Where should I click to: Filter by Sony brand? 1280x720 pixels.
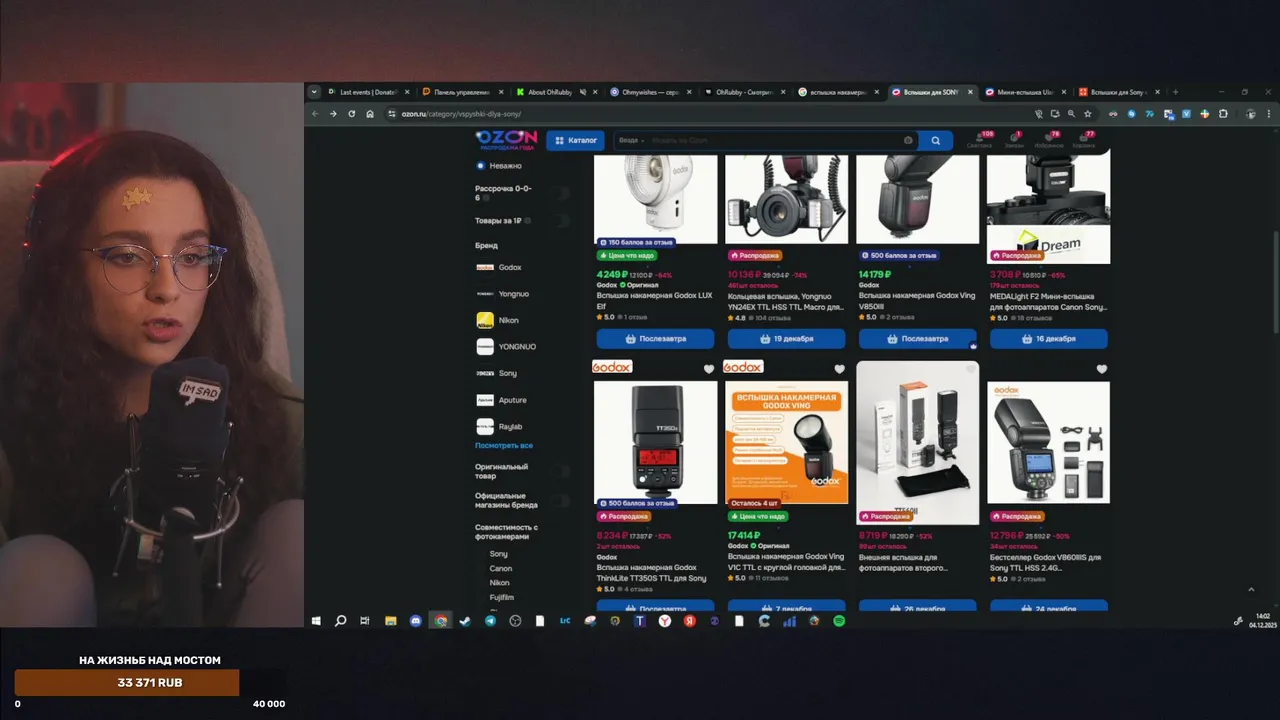click(x=497, y=373)
